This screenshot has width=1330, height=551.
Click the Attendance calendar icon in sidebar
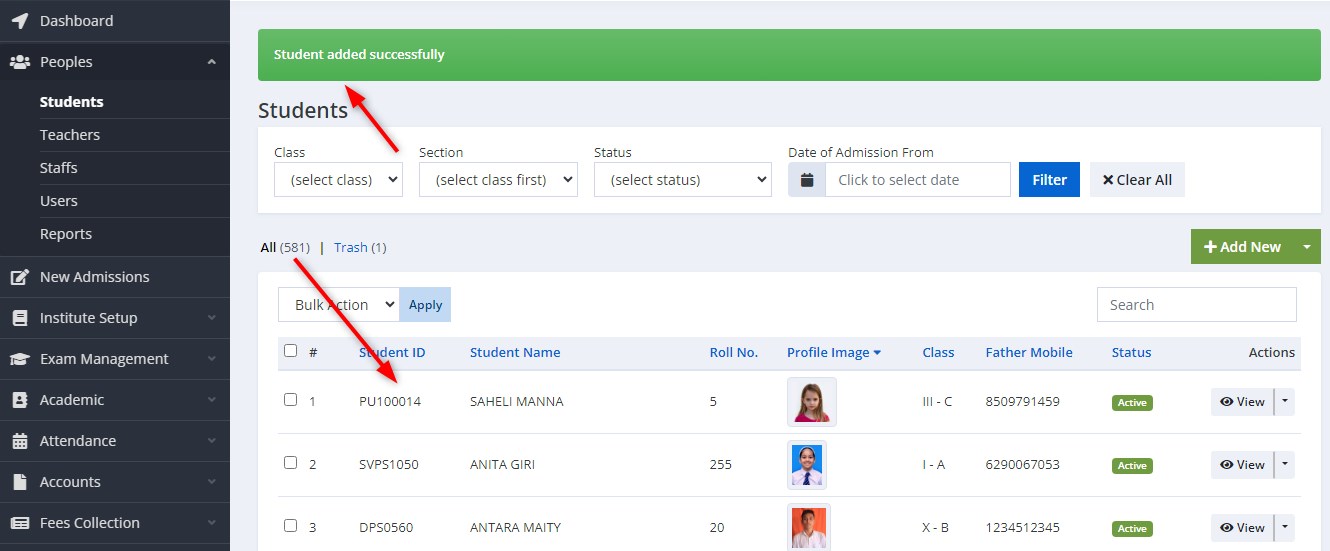point(20,441)
